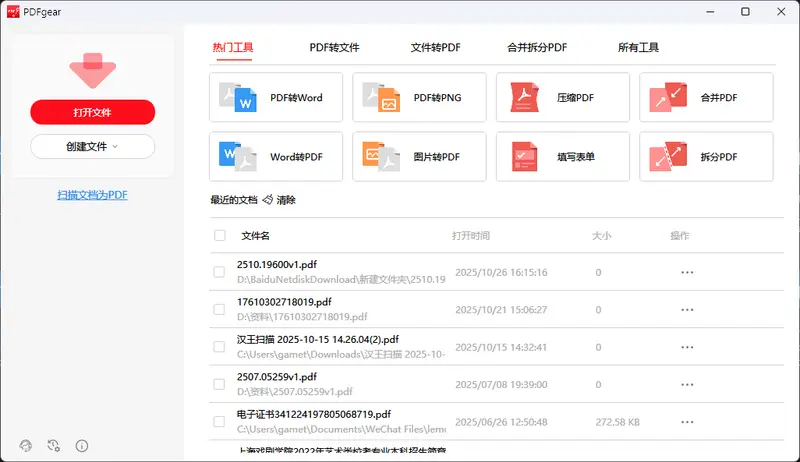The width and height of the screenshot is (800, 462).
Task: Open recent file 2507.05259v1.pdf by name
Action: point(277,377)
